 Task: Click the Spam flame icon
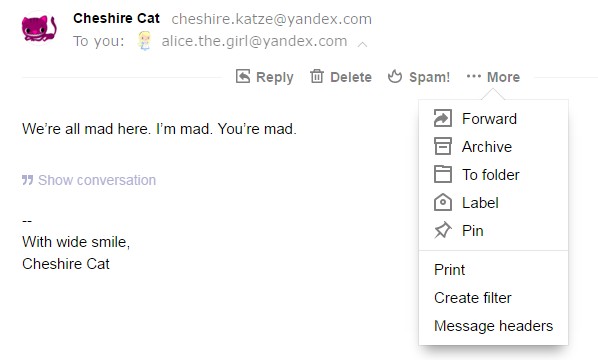(395, 76)
